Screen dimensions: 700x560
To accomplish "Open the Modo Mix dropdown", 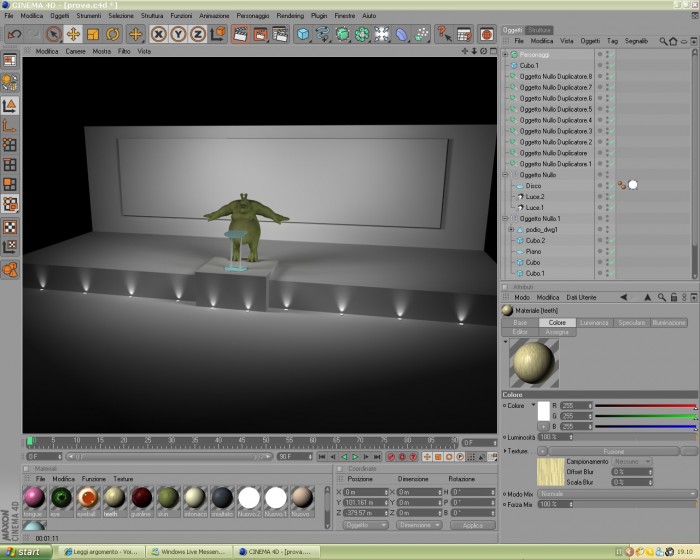I will tap(617, 494).
